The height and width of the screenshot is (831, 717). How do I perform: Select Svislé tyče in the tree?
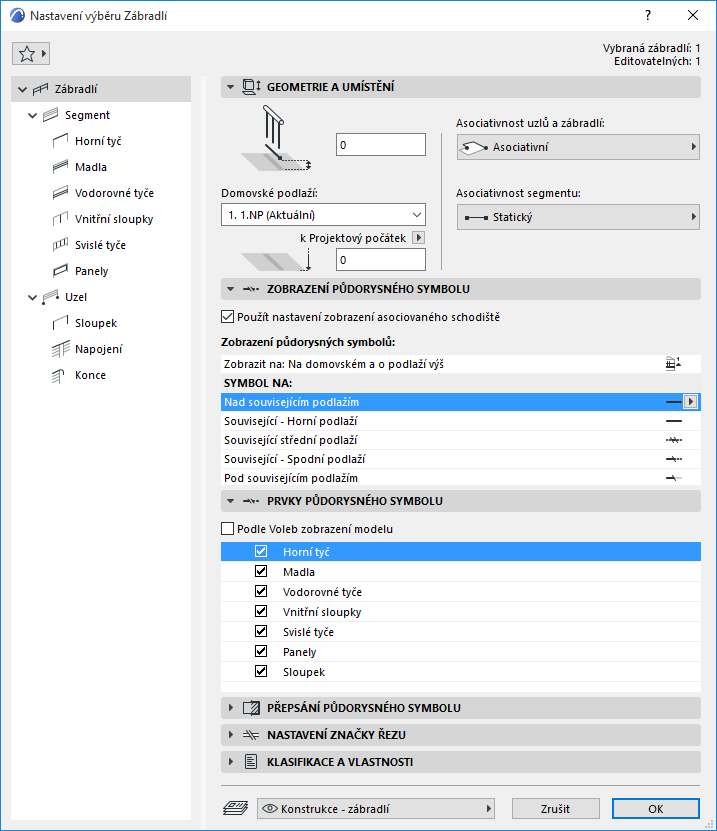(100, 245)
